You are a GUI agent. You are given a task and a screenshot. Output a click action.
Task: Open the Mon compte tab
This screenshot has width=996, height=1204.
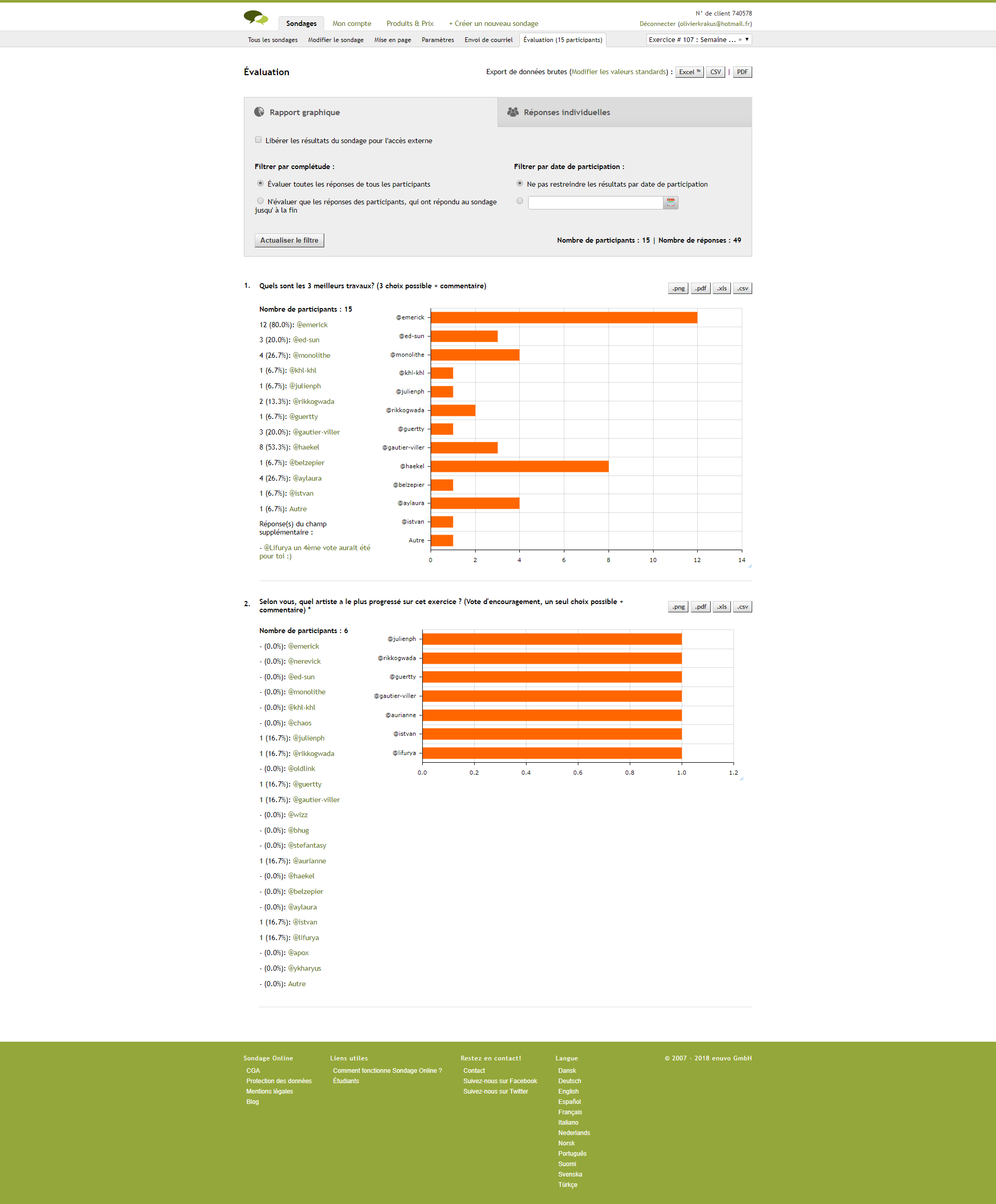(x=352, y=23)
